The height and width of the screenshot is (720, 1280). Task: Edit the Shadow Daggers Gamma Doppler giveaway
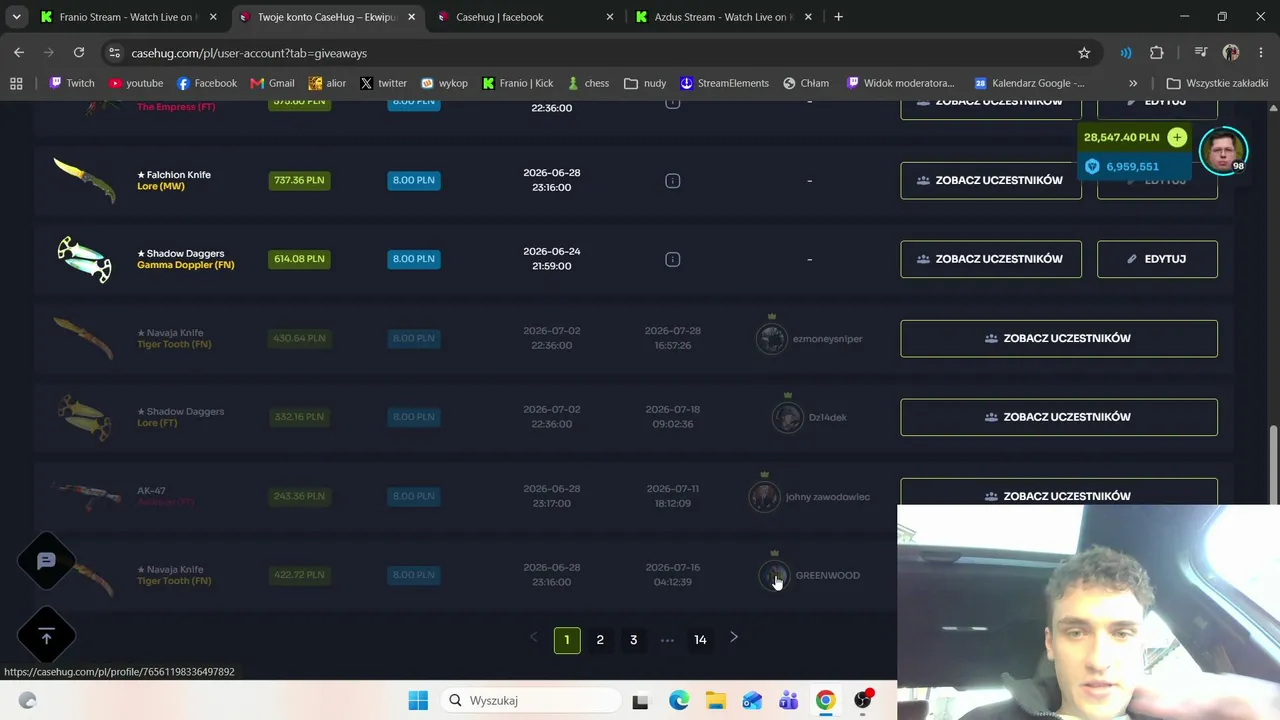click(x=1157, y=259)
